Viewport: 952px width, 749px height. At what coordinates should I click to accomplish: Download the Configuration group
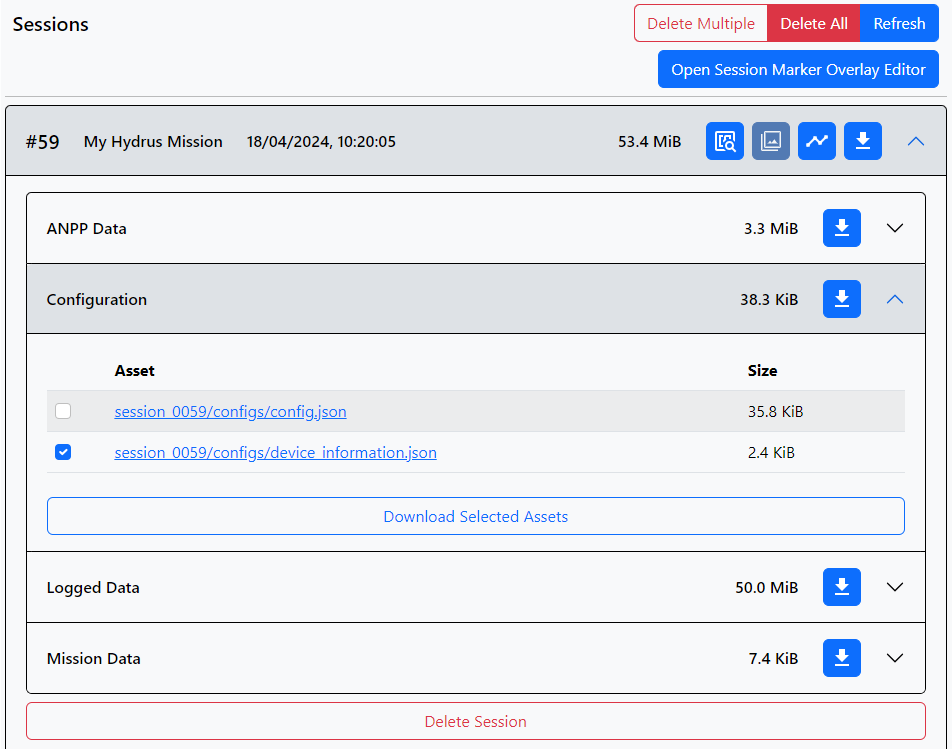pos(842,299)
